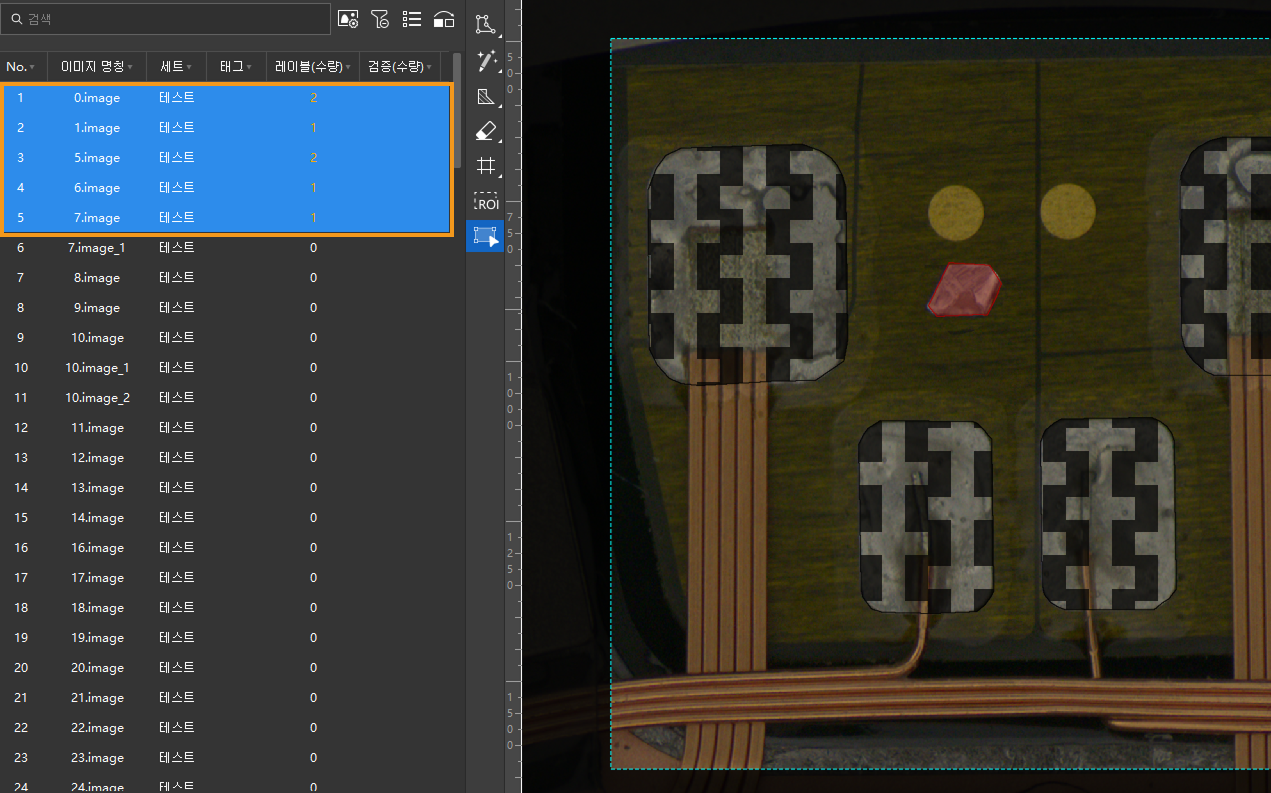The width and height of the screenshot is (1271, 793).
Task: Select the 9.image row
Action: (x=227, y=308)
